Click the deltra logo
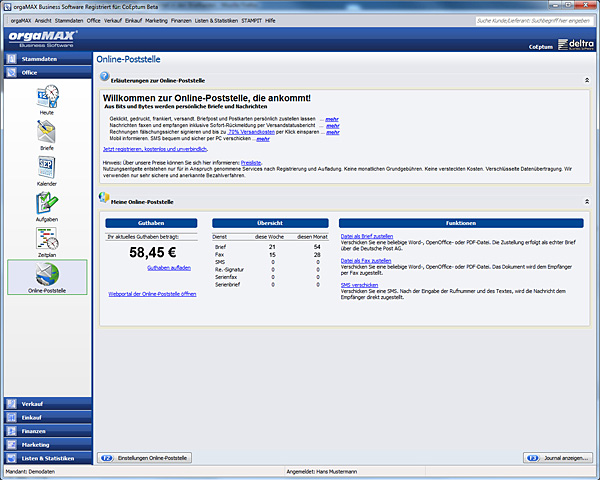 (x=576, y=44)
